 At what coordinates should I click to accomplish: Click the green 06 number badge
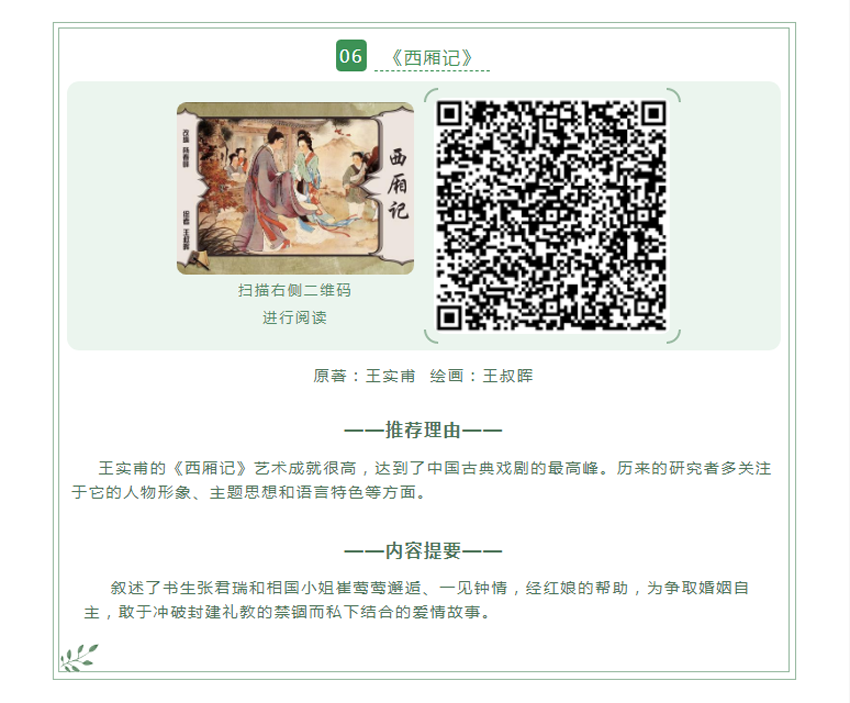[x=351, y=55]
